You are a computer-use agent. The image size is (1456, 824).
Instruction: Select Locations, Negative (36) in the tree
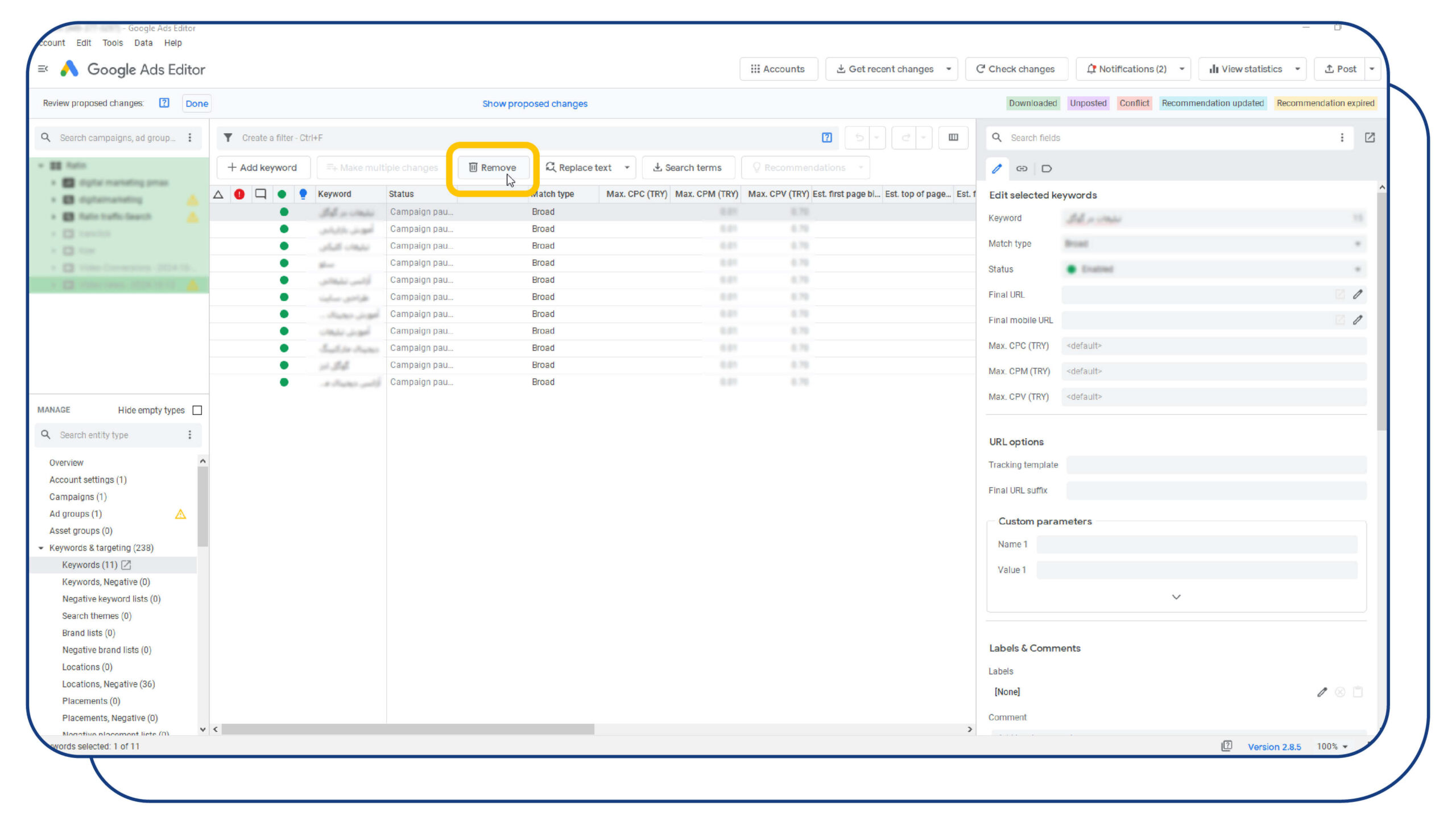(109, 684)
